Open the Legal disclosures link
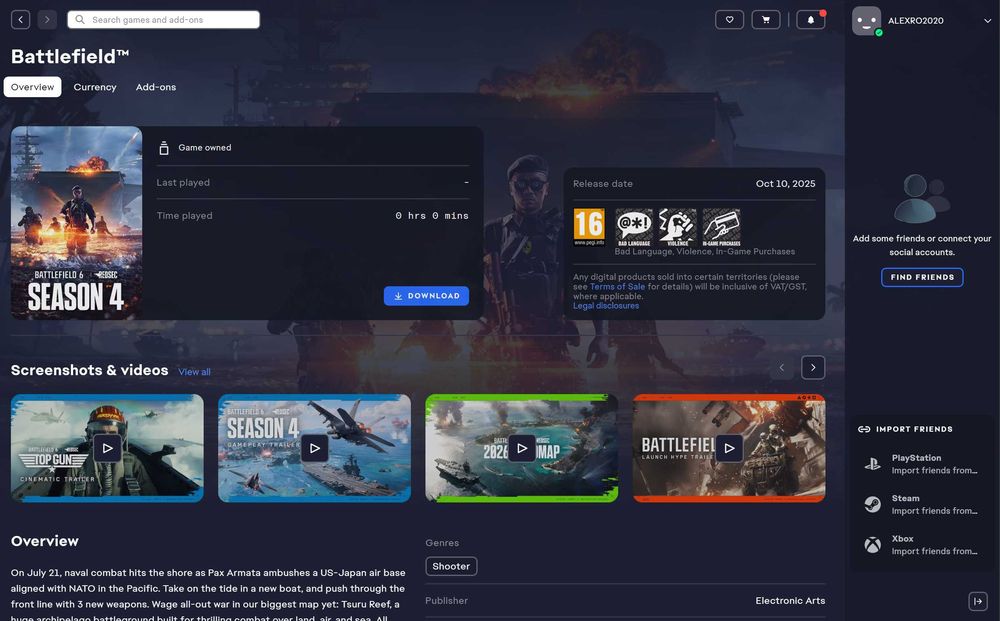The width and height of the screenshot is (1000, 621). point(606,306)
